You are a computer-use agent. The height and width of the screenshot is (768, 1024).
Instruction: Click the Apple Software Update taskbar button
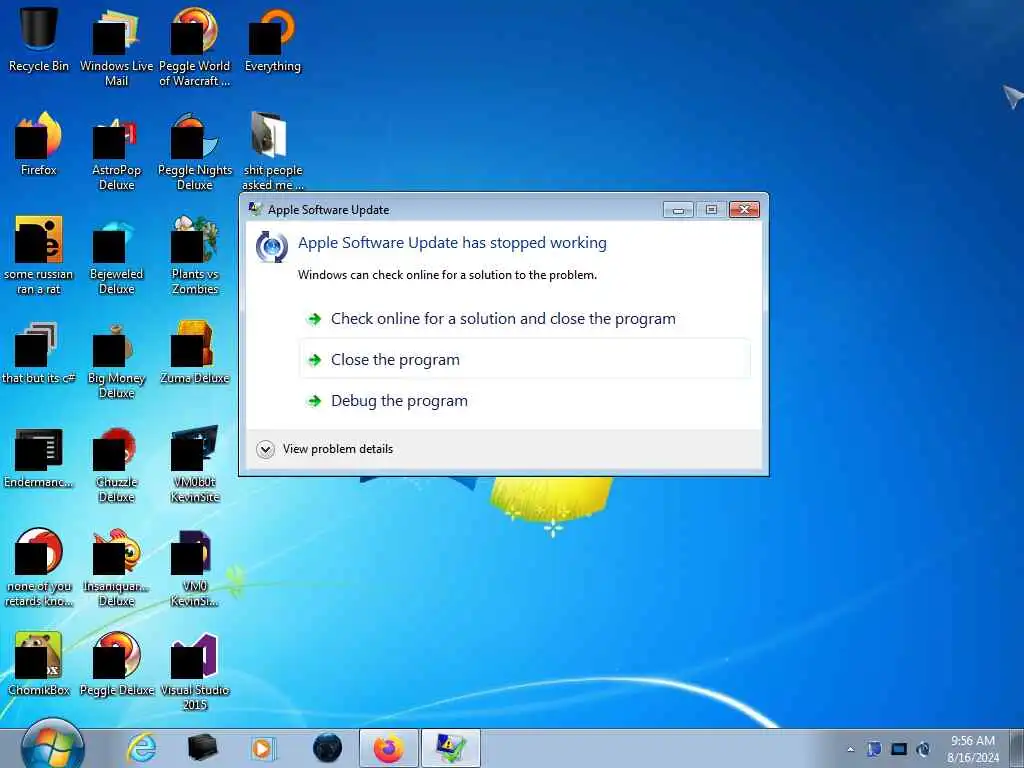451,748
